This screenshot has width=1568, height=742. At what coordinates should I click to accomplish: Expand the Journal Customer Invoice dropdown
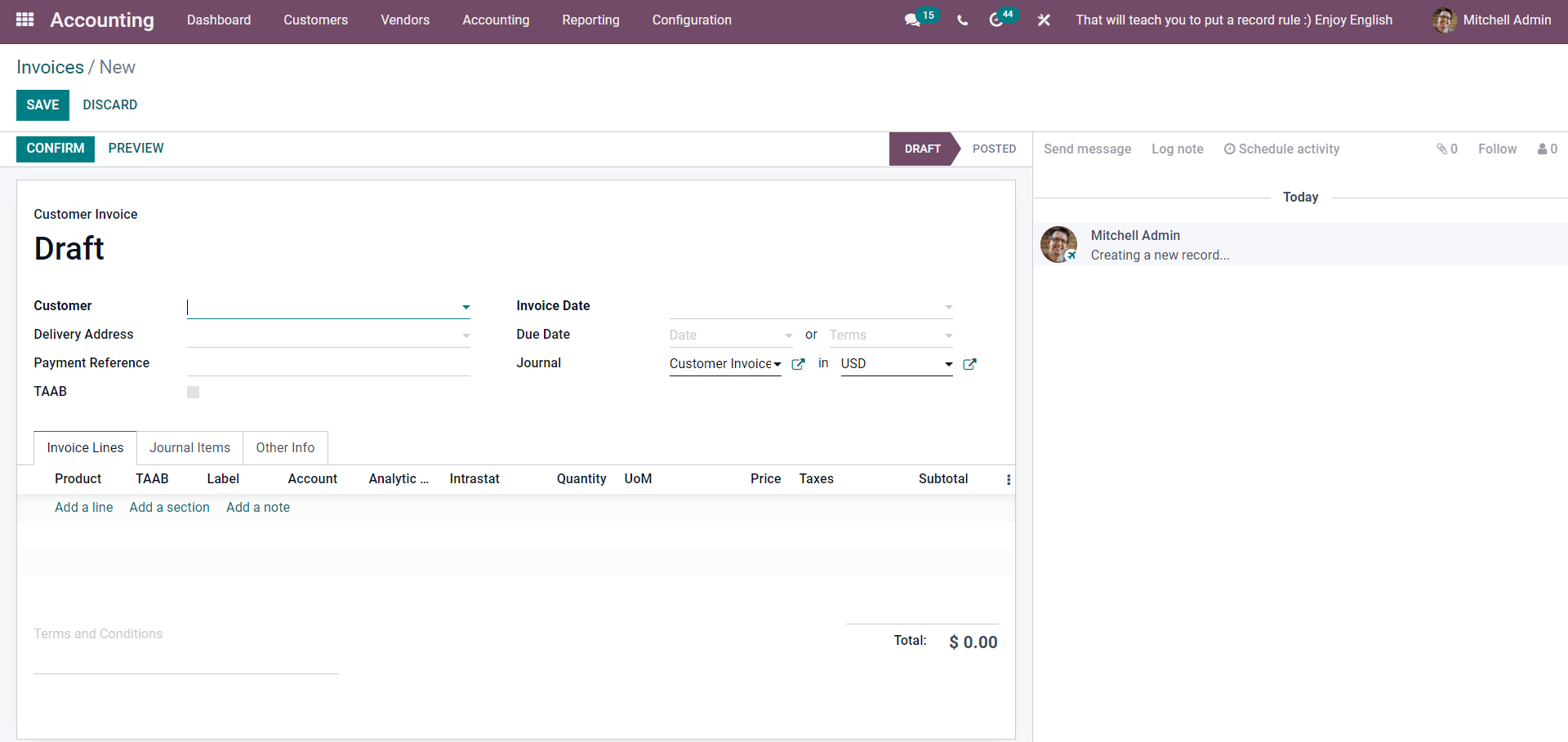pos(777,364)
